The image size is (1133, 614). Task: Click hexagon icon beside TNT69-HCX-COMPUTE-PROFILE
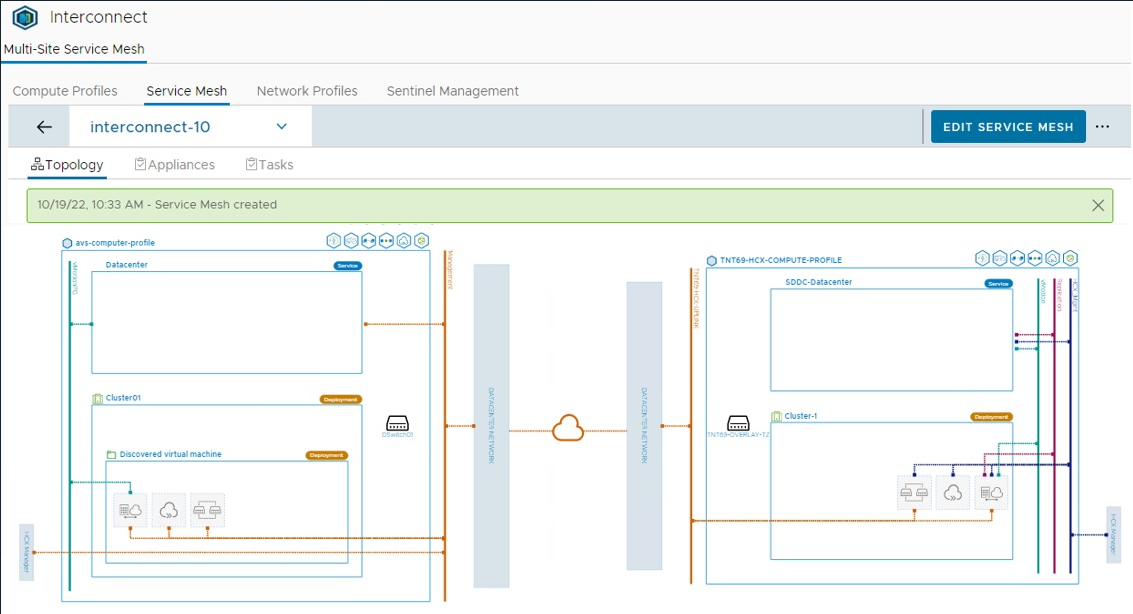click(712, 261)
